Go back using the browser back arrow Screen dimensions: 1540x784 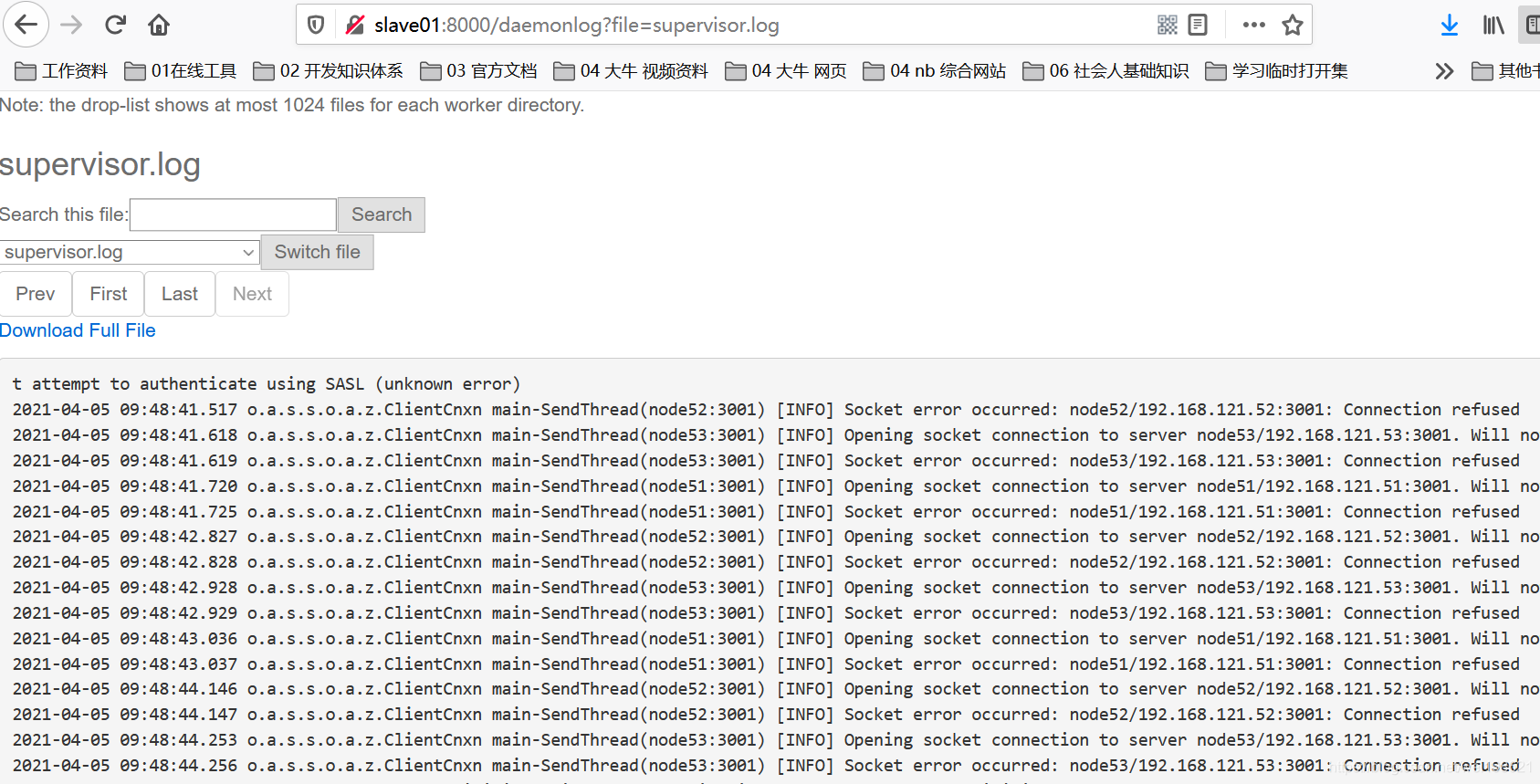point(26,25)
